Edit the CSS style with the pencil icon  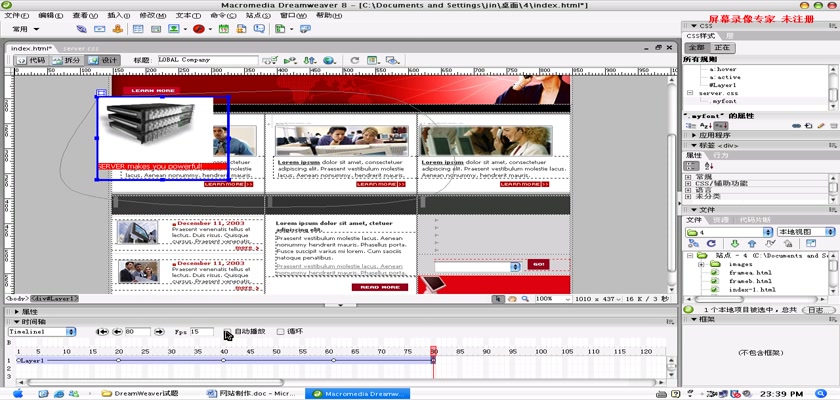coord(821,125)
